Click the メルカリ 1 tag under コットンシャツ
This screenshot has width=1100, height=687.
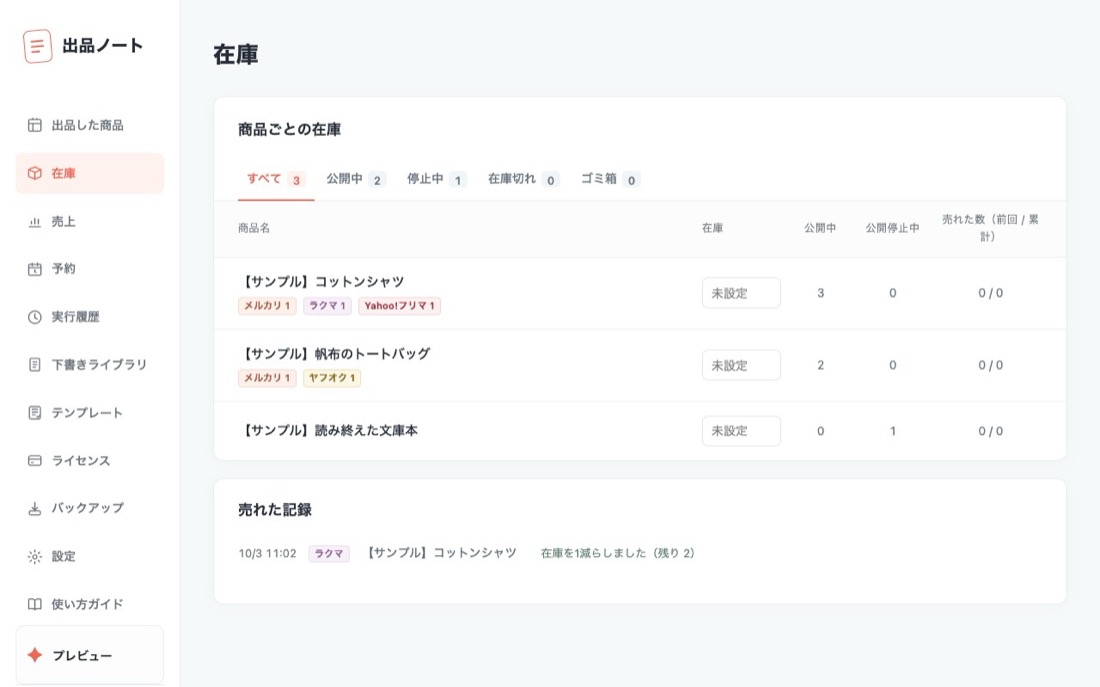(267, 306)
